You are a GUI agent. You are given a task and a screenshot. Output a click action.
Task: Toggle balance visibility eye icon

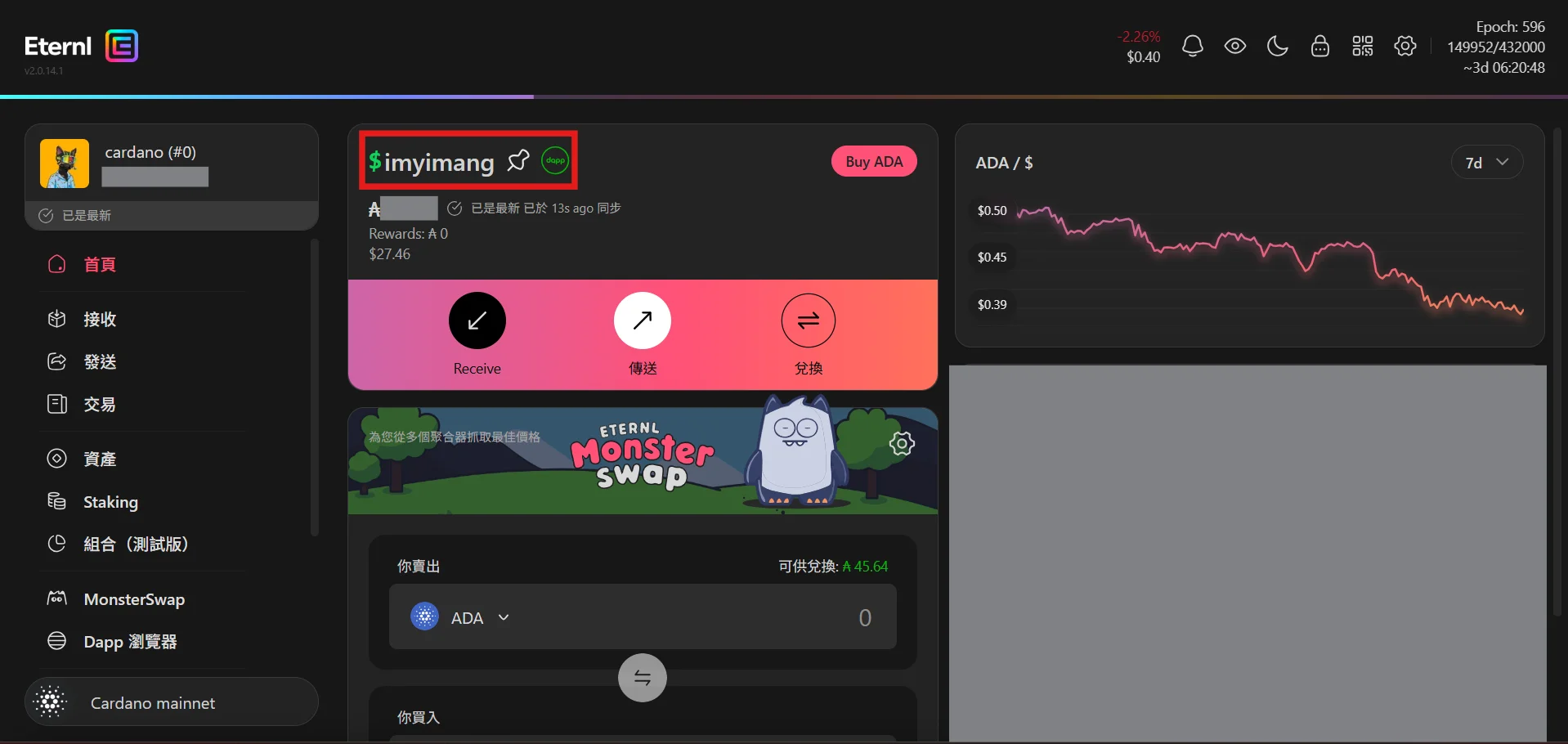coord(1235,47)
